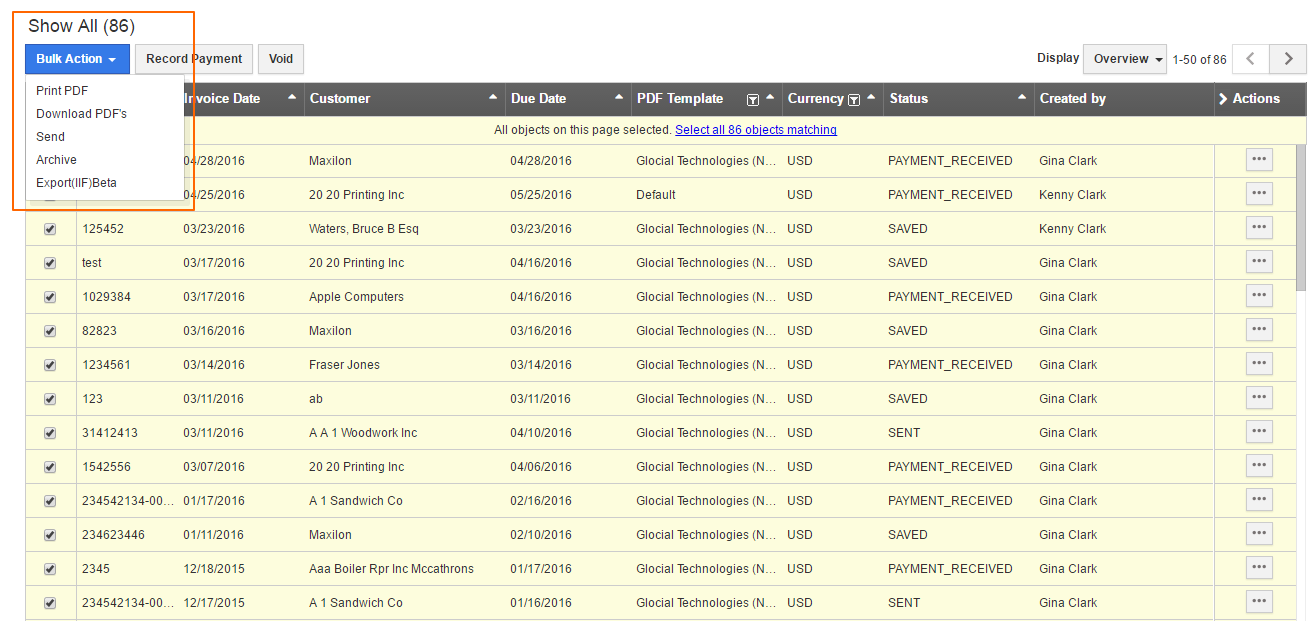
Task: Uncheck the checkbox for invoice 1542556
Action: point(50,466)
